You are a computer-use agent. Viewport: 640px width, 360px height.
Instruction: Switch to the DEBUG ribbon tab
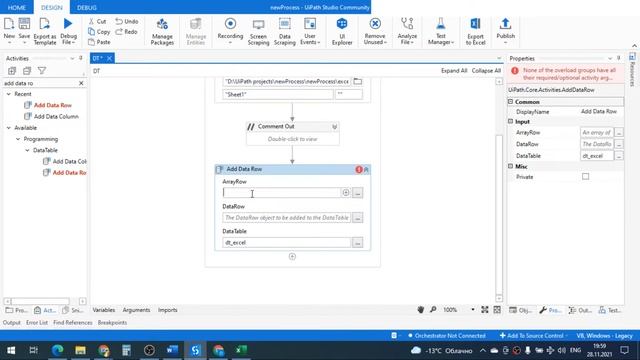point(87,7)
